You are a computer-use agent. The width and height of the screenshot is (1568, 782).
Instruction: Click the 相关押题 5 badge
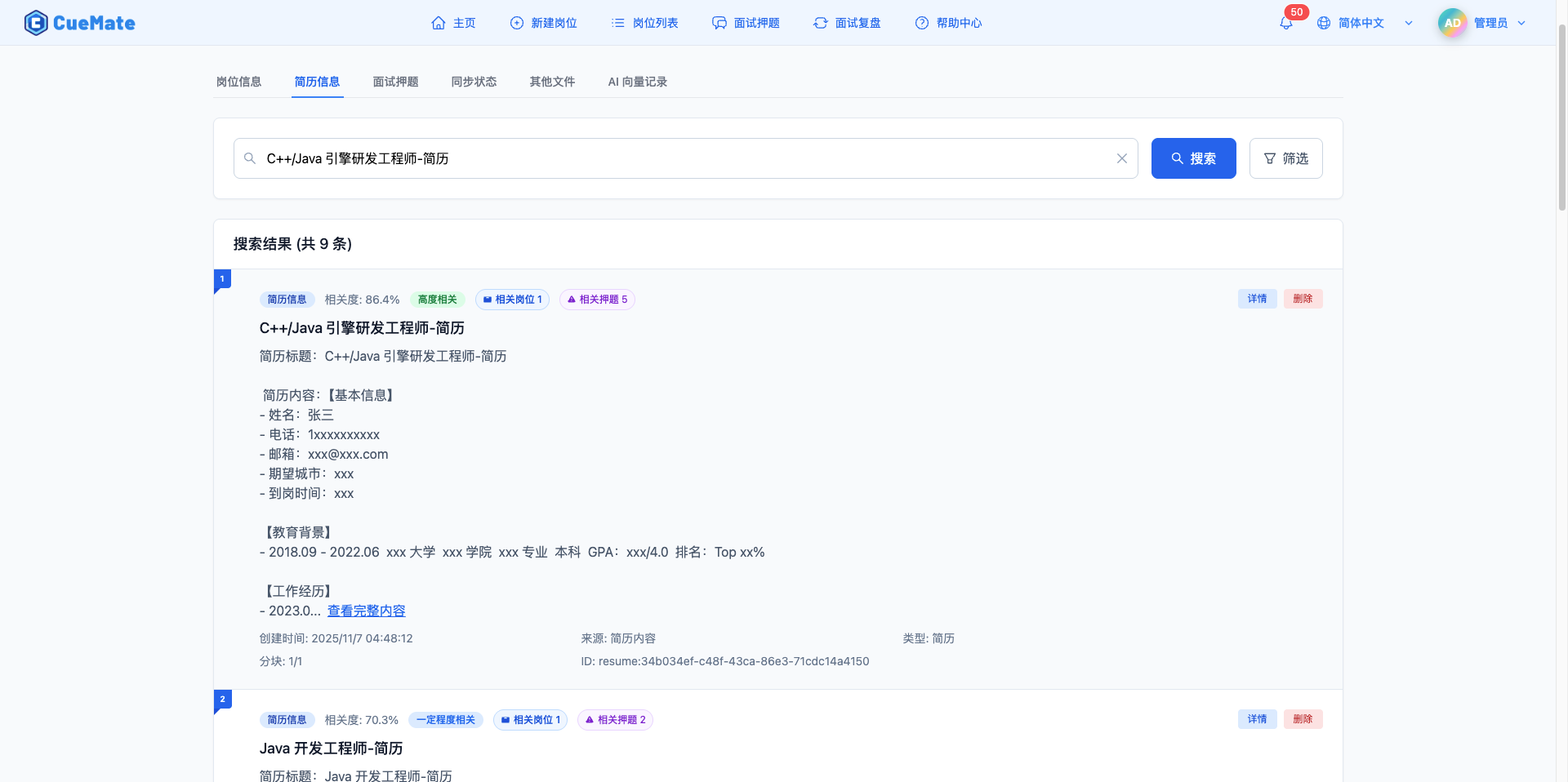(597, 299)
